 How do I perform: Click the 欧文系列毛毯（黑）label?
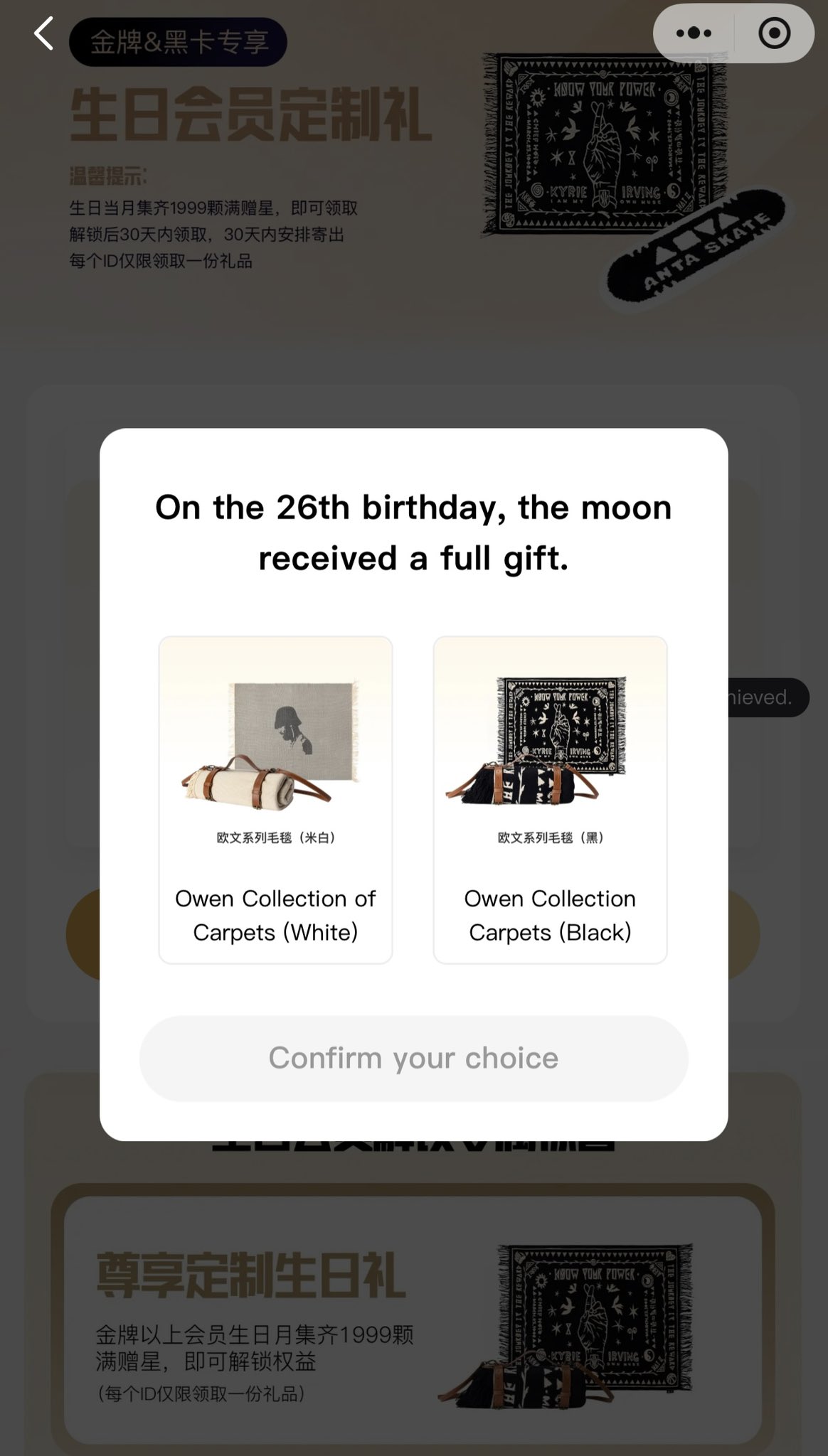tap(550, 837)
